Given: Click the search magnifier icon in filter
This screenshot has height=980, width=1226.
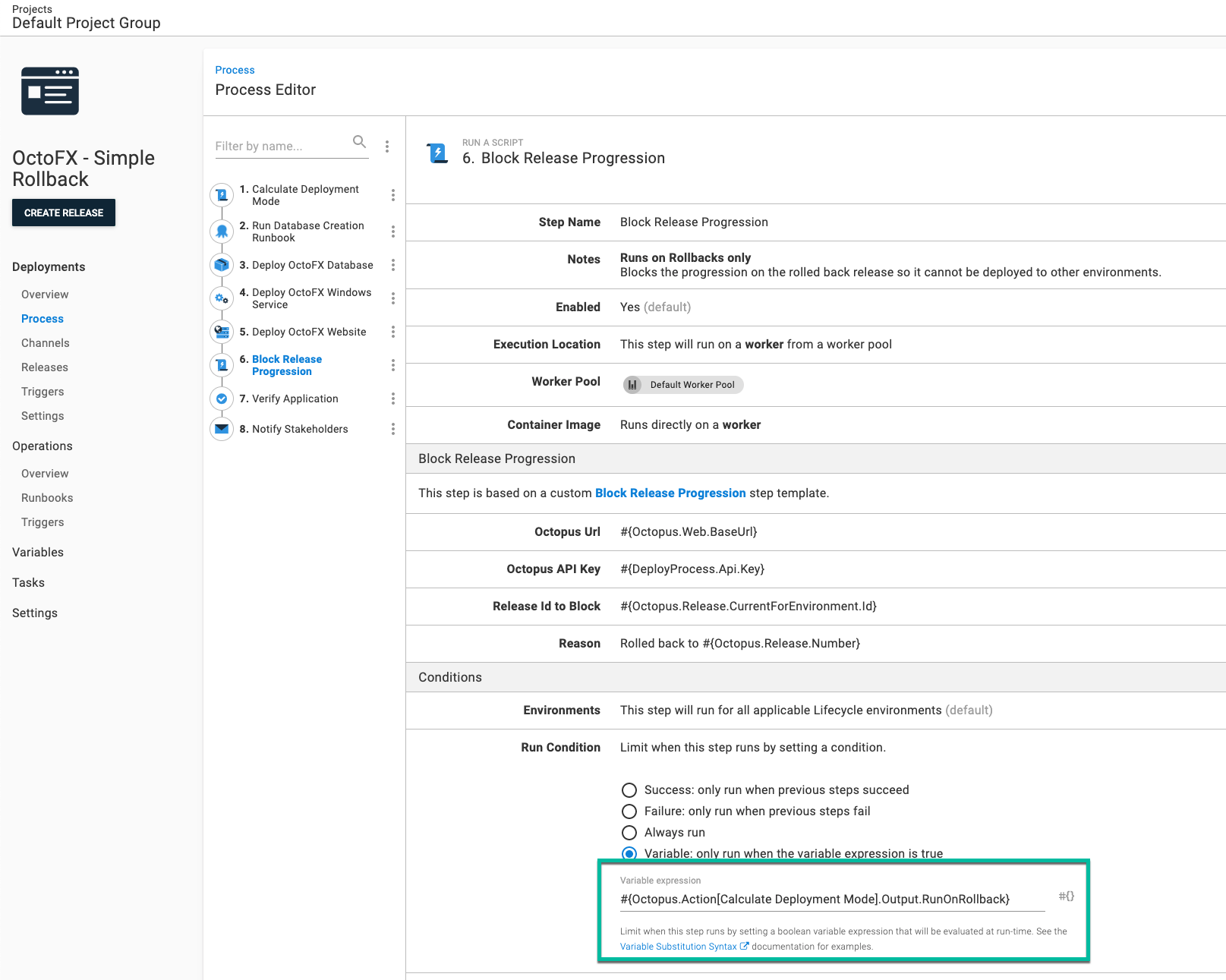Looking at the screenshot, I should [359, 142].
